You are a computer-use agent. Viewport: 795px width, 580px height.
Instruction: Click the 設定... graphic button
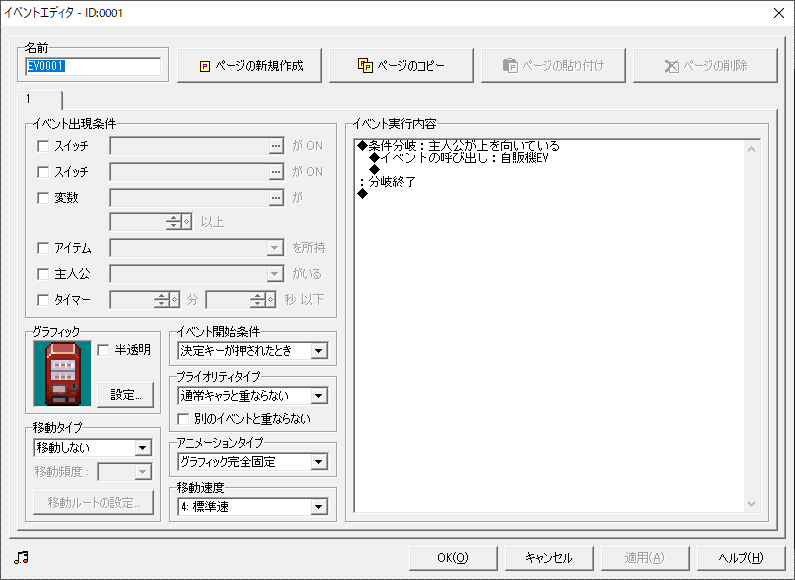pyautogui.click(x=125, y=395)
